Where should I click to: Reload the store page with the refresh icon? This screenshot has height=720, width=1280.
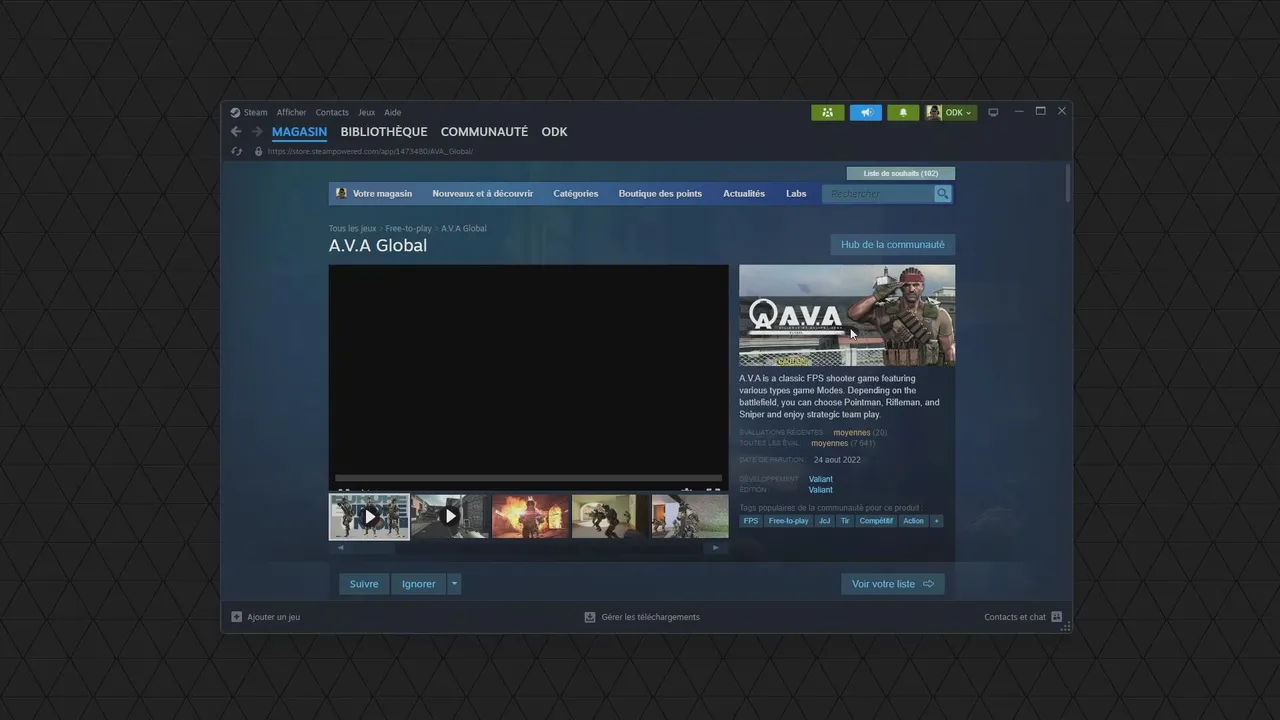237,152
